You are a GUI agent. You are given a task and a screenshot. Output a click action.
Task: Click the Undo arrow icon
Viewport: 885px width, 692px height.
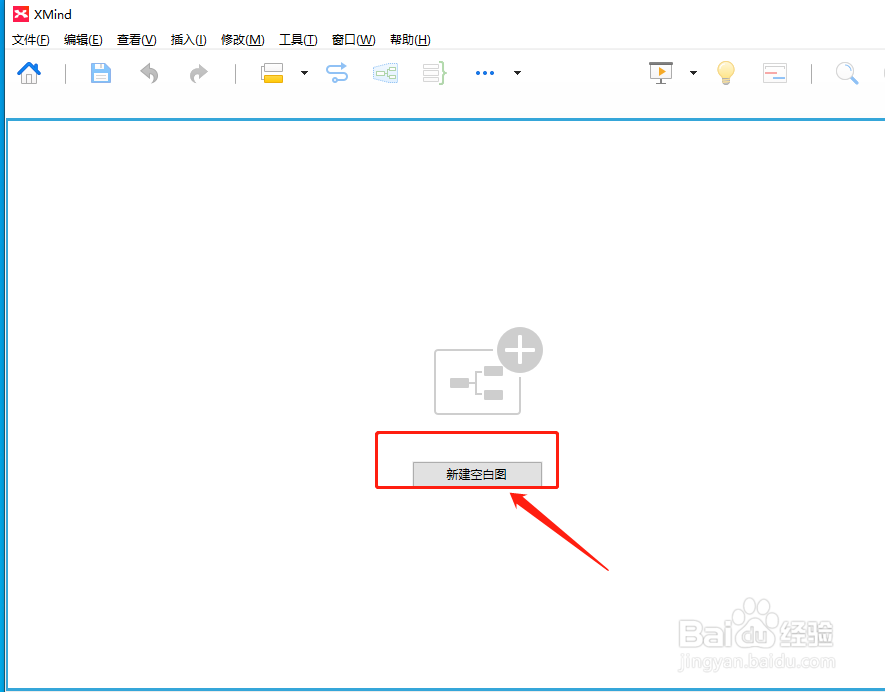coord(150,73)
